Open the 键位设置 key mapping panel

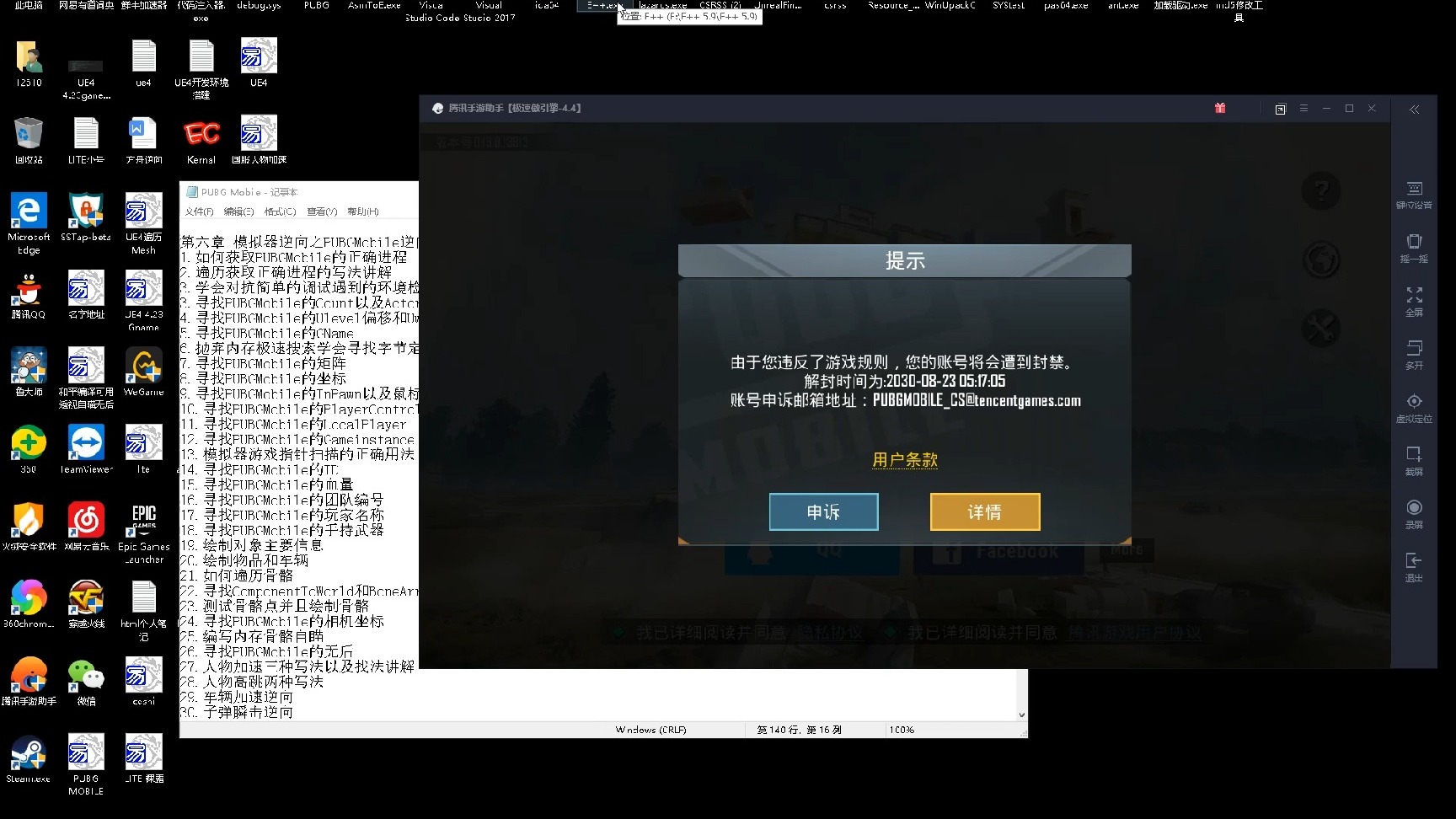1414,193
